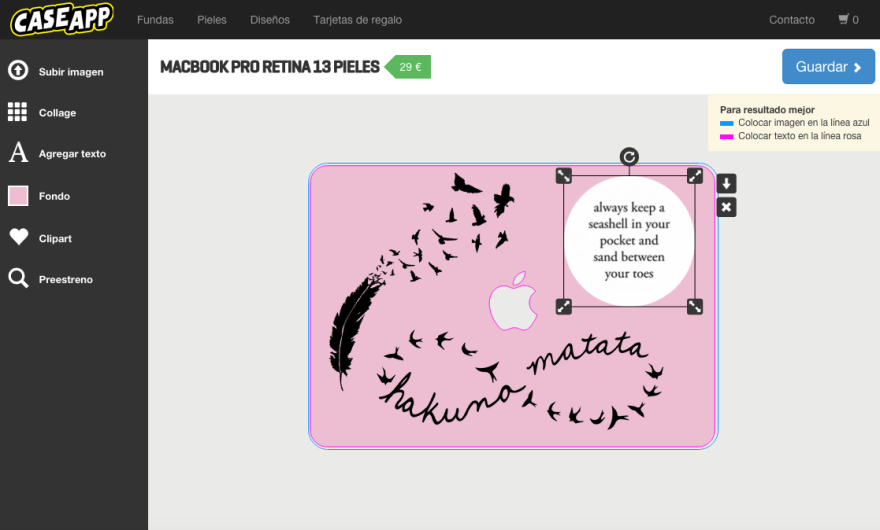Click the Contacto link
The height and width of the screenshot is (530, 880).
pos(791,20)
